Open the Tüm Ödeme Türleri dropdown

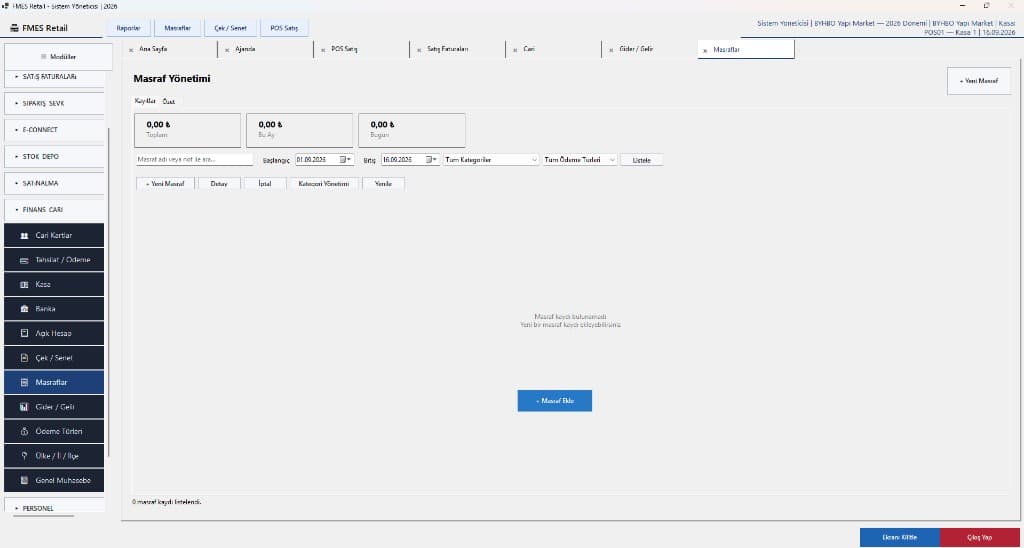580,159
